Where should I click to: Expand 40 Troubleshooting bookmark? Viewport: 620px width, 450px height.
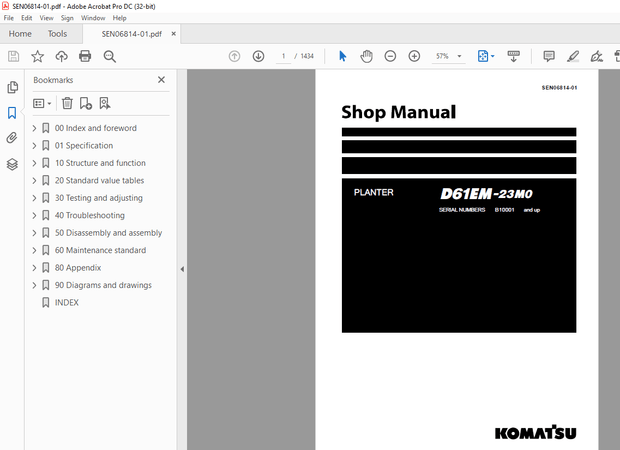[34, 215]
